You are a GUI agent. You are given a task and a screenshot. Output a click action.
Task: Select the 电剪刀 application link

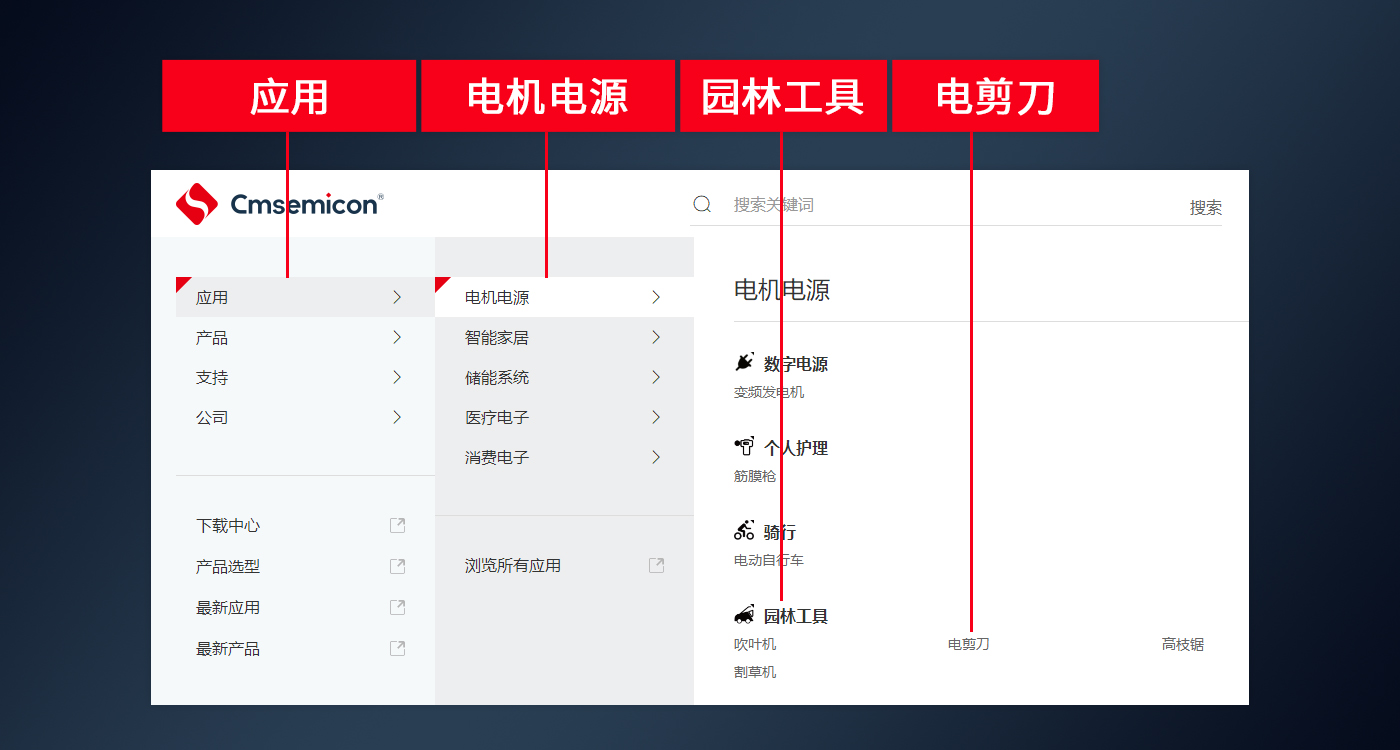[x=969, y=644]
